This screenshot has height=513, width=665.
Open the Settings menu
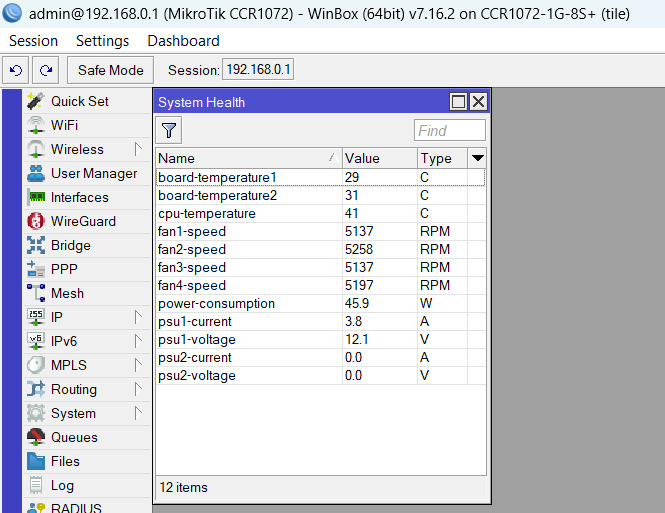coord(102,41)
